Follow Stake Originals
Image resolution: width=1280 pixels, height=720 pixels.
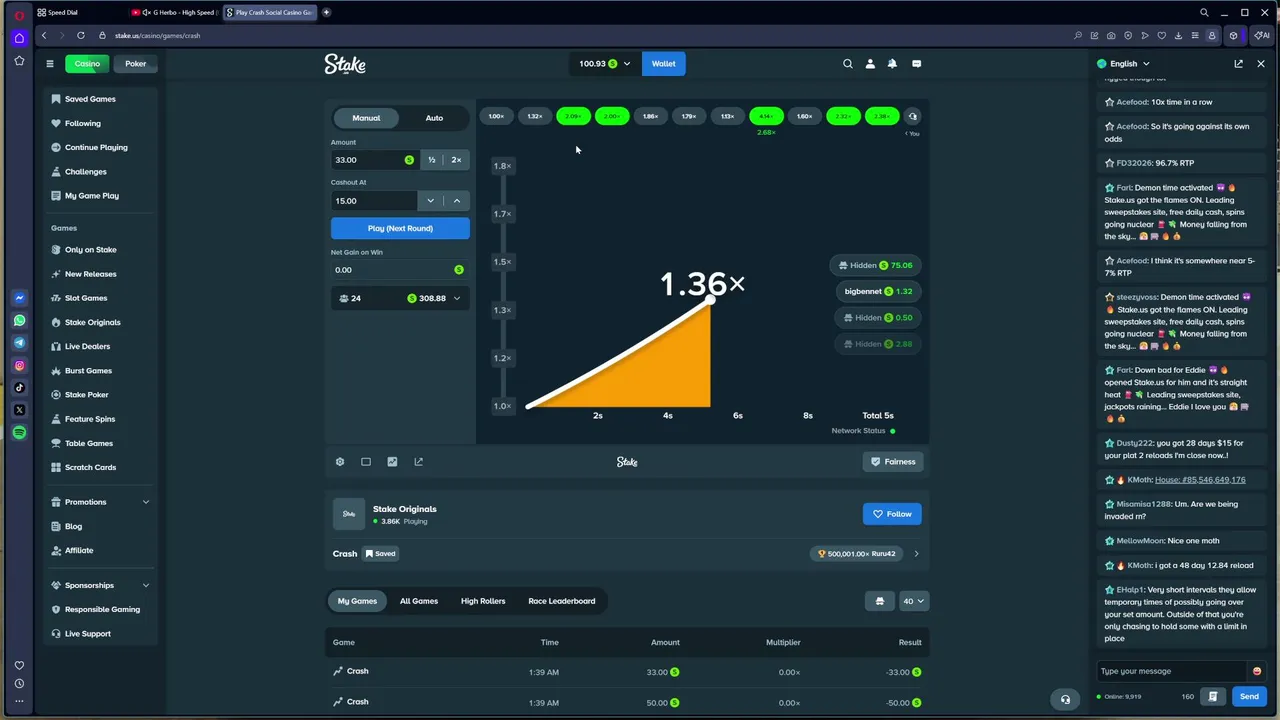click(x=892, y=514)
